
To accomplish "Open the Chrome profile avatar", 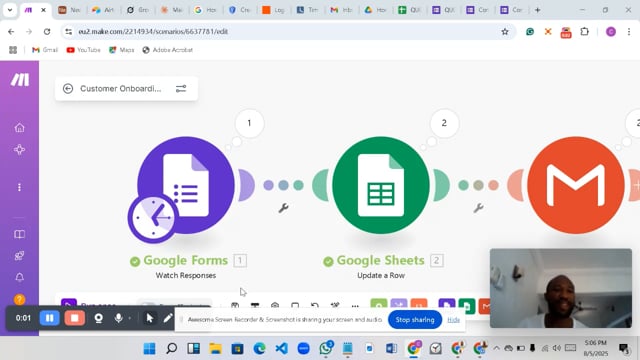I will [611, 31].
